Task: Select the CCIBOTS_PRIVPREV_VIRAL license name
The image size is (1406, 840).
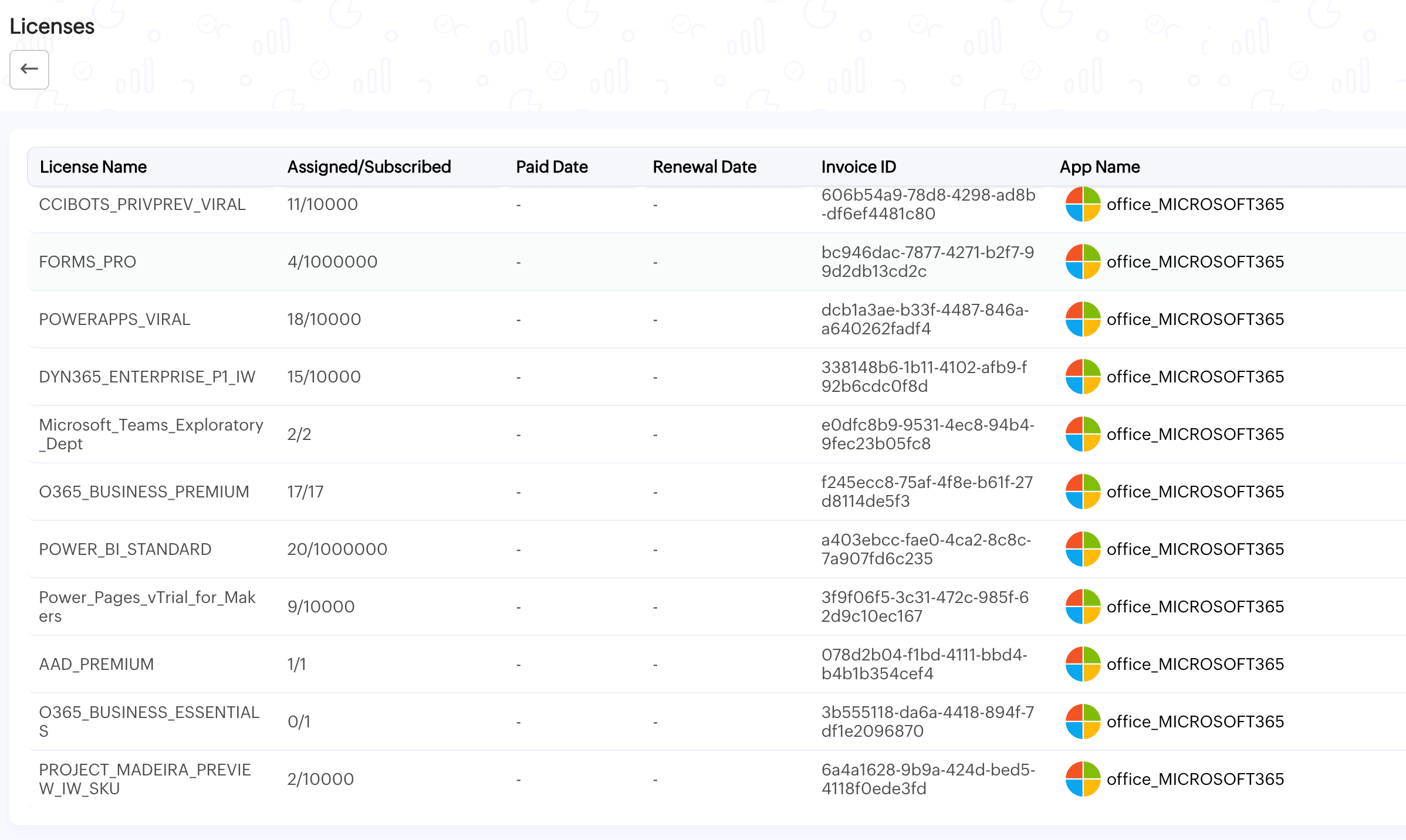Action: 142,204
